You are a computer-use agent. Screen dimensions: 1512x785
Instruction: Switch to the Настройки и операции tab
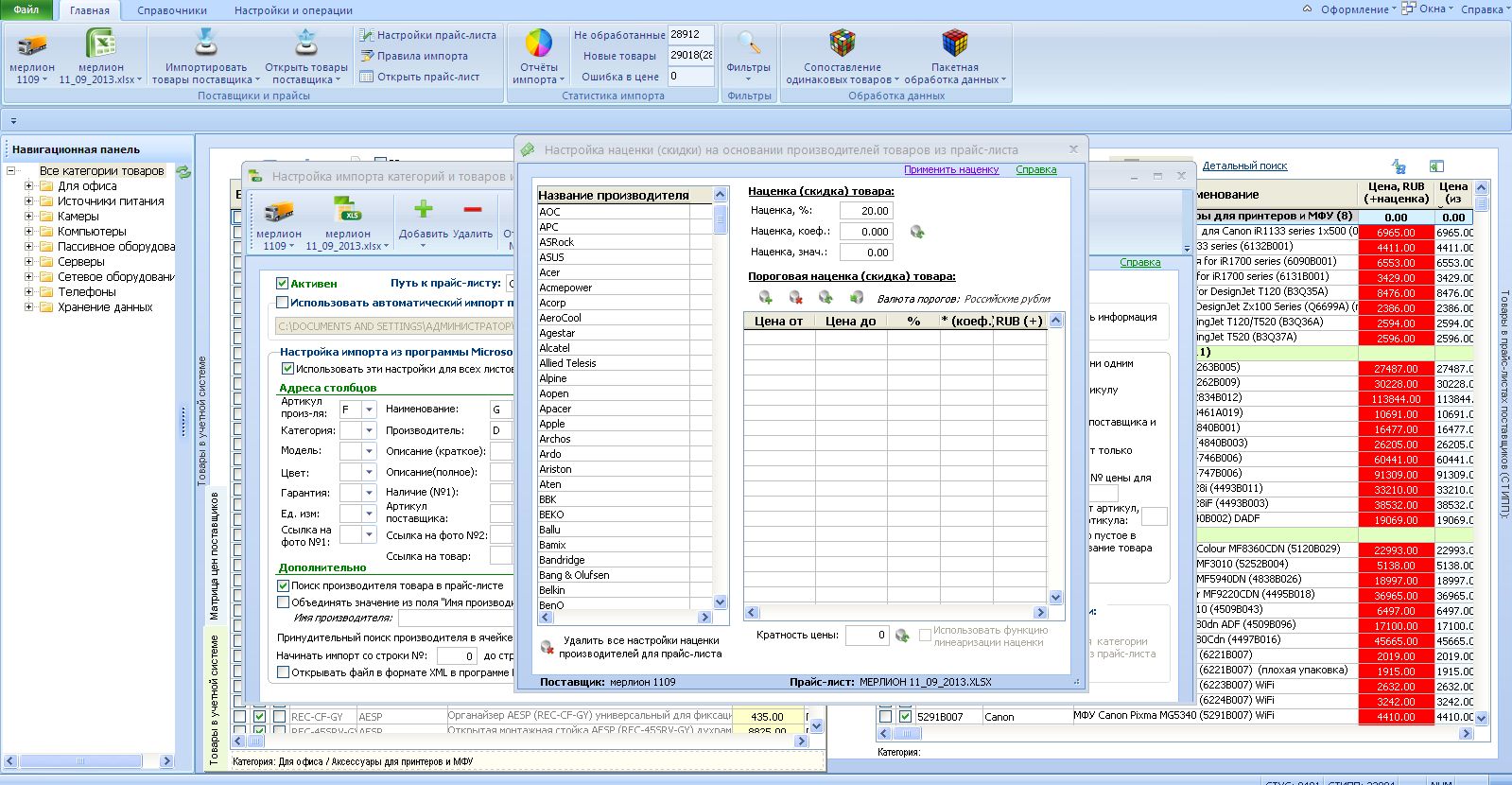293,10
